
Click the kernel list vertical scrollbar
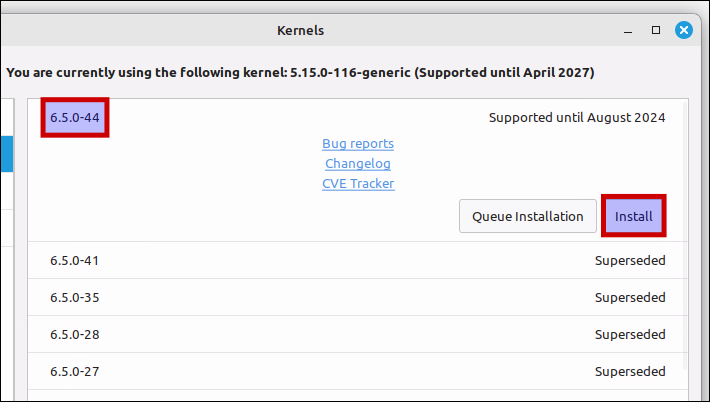click(685, 235)
